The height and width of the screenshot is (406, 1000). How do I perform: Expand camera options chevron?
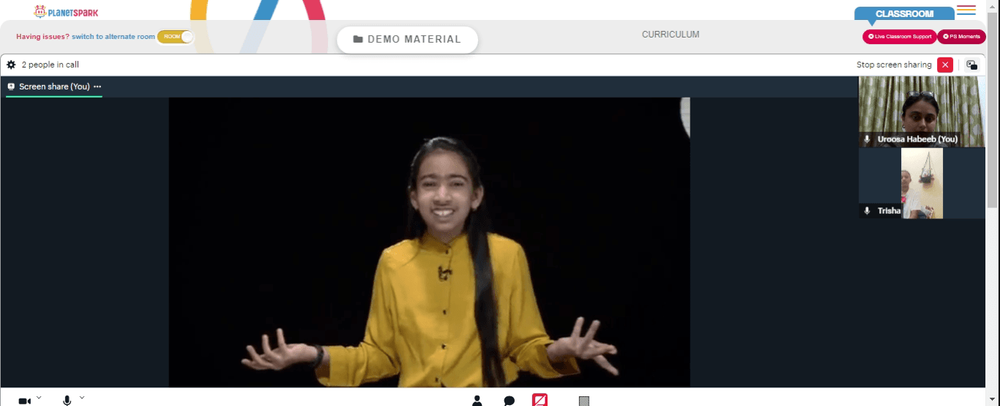[x=39, y=398]
